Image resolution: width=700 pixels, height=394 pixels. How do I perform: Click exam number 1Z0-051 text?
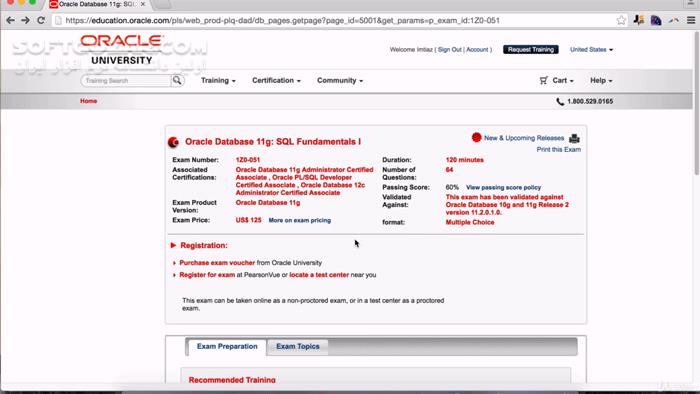click(x=248, y=160)
